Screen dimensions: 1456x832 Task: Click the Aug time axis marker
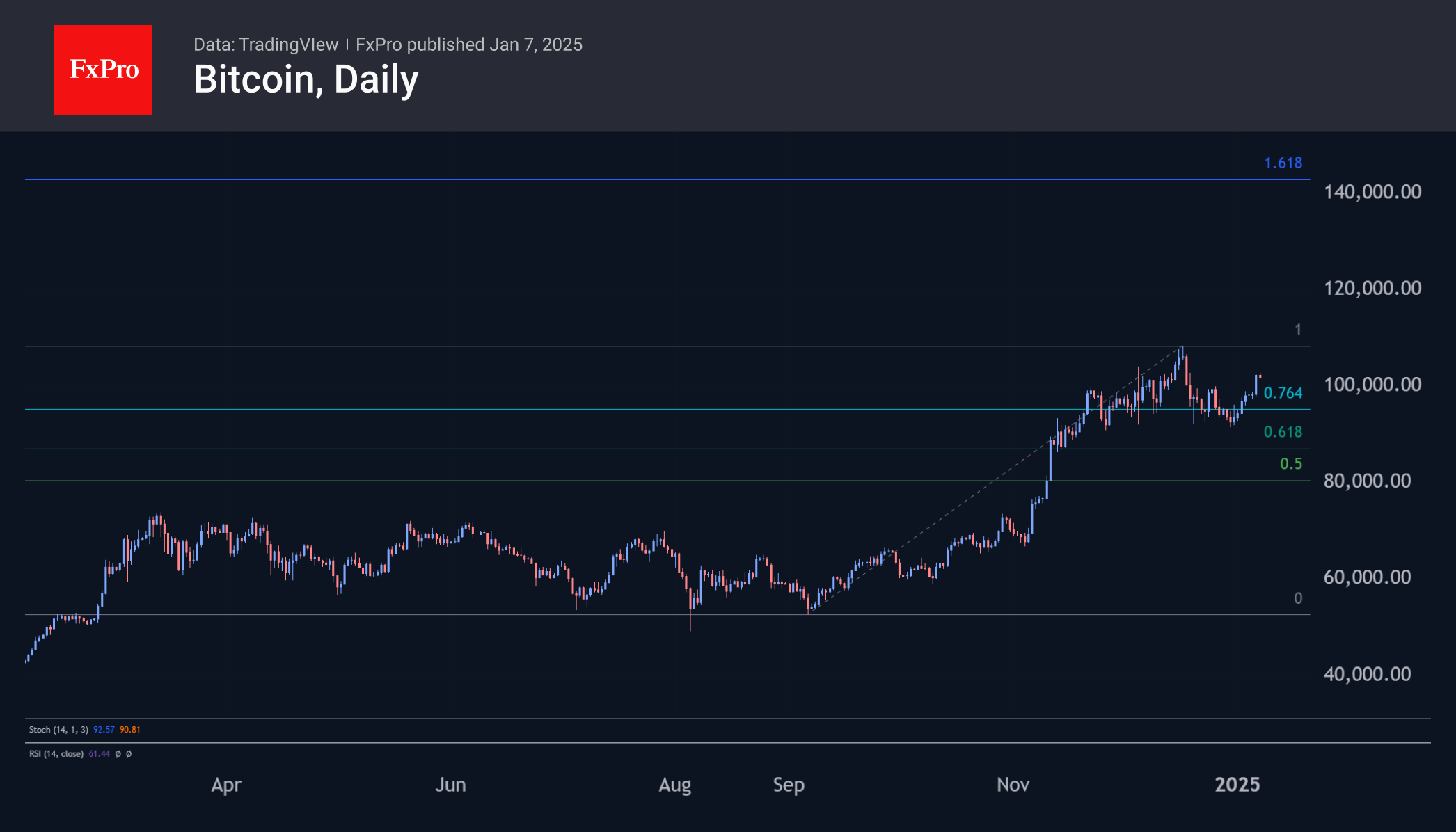(675, 785)
